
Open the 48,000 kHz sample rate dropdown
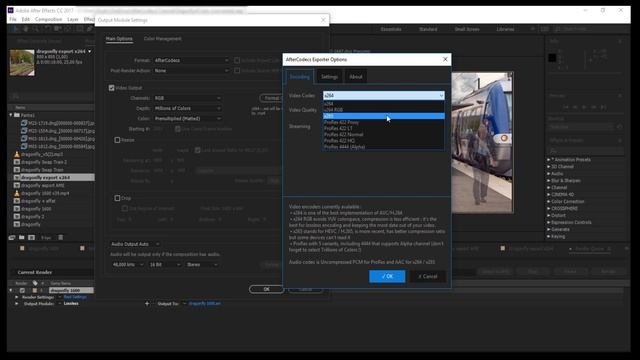pyautogui.click(x=128, y=264)
